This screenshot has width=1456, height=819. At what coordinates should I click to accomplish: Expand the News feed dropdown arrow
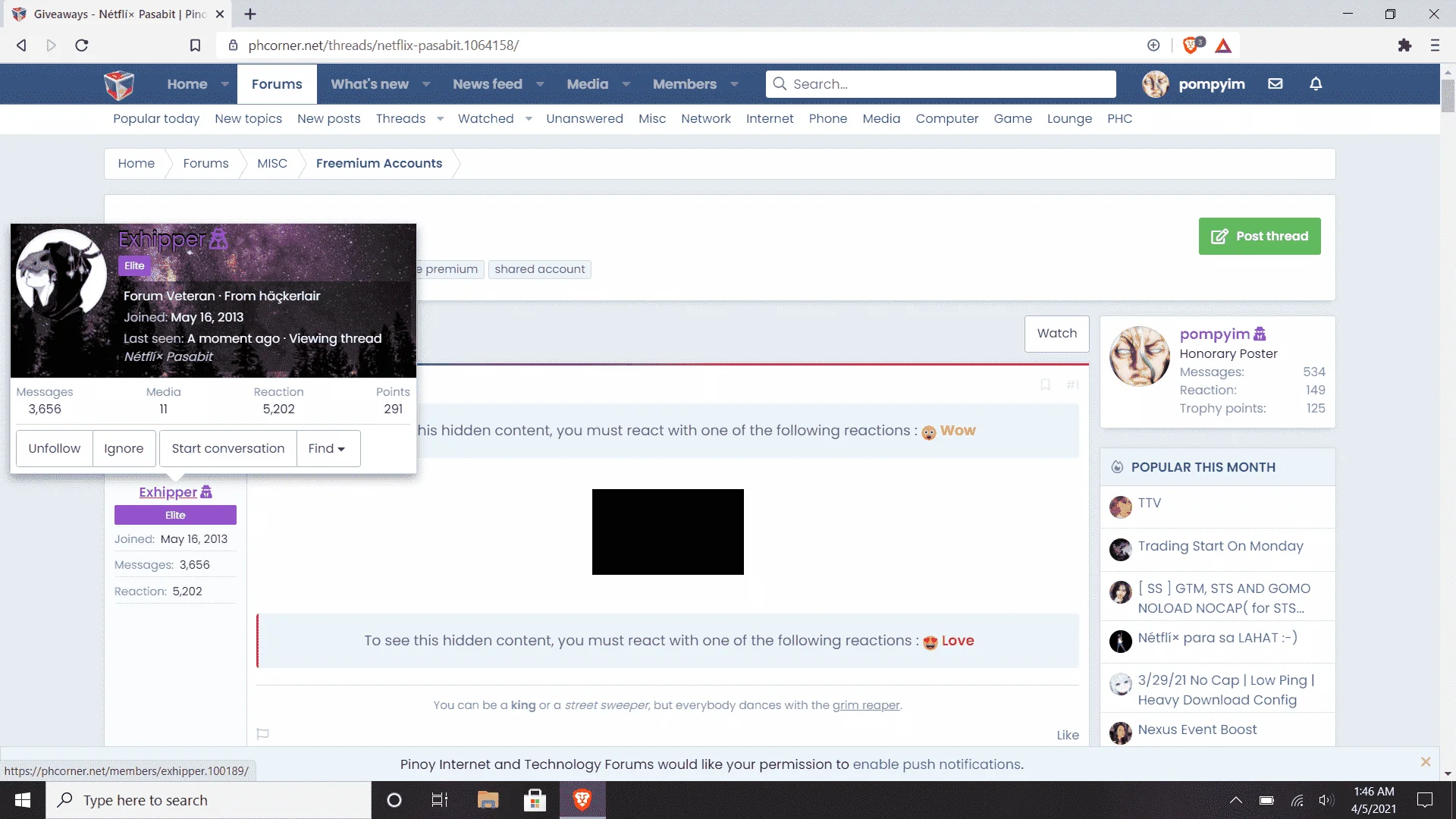[x=540, y=84]
